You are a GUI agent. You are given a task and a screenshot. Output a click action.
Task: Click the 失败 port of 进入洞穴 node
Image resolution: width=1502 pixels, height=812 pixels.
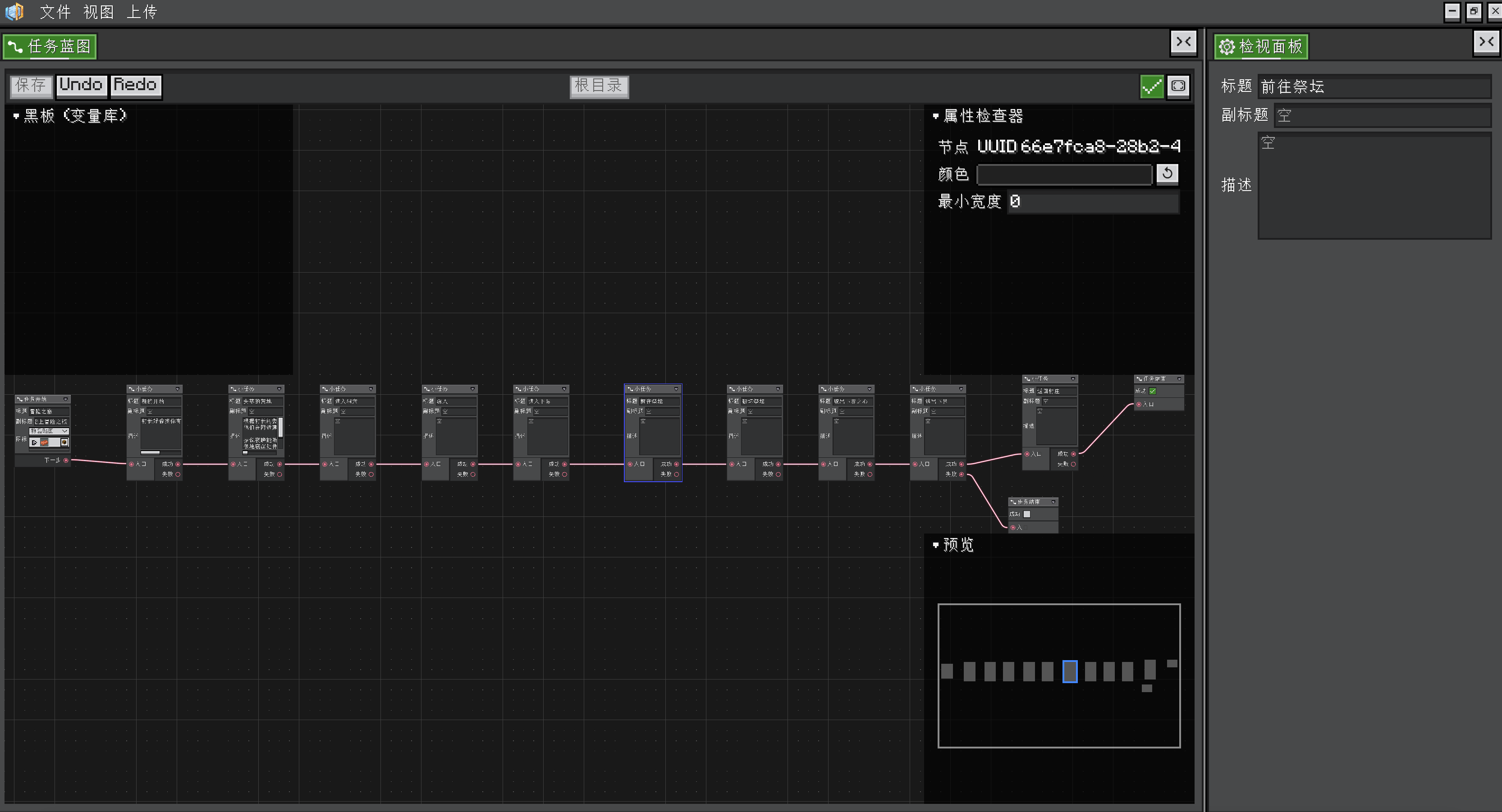tap(371, 474)
